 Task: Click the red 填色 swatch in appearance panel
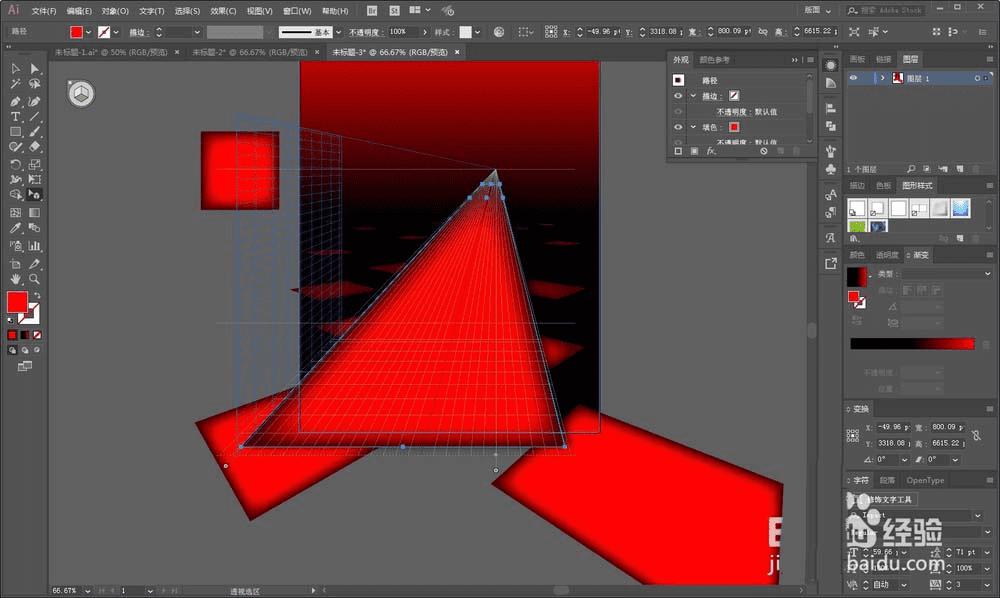[734, 127]
